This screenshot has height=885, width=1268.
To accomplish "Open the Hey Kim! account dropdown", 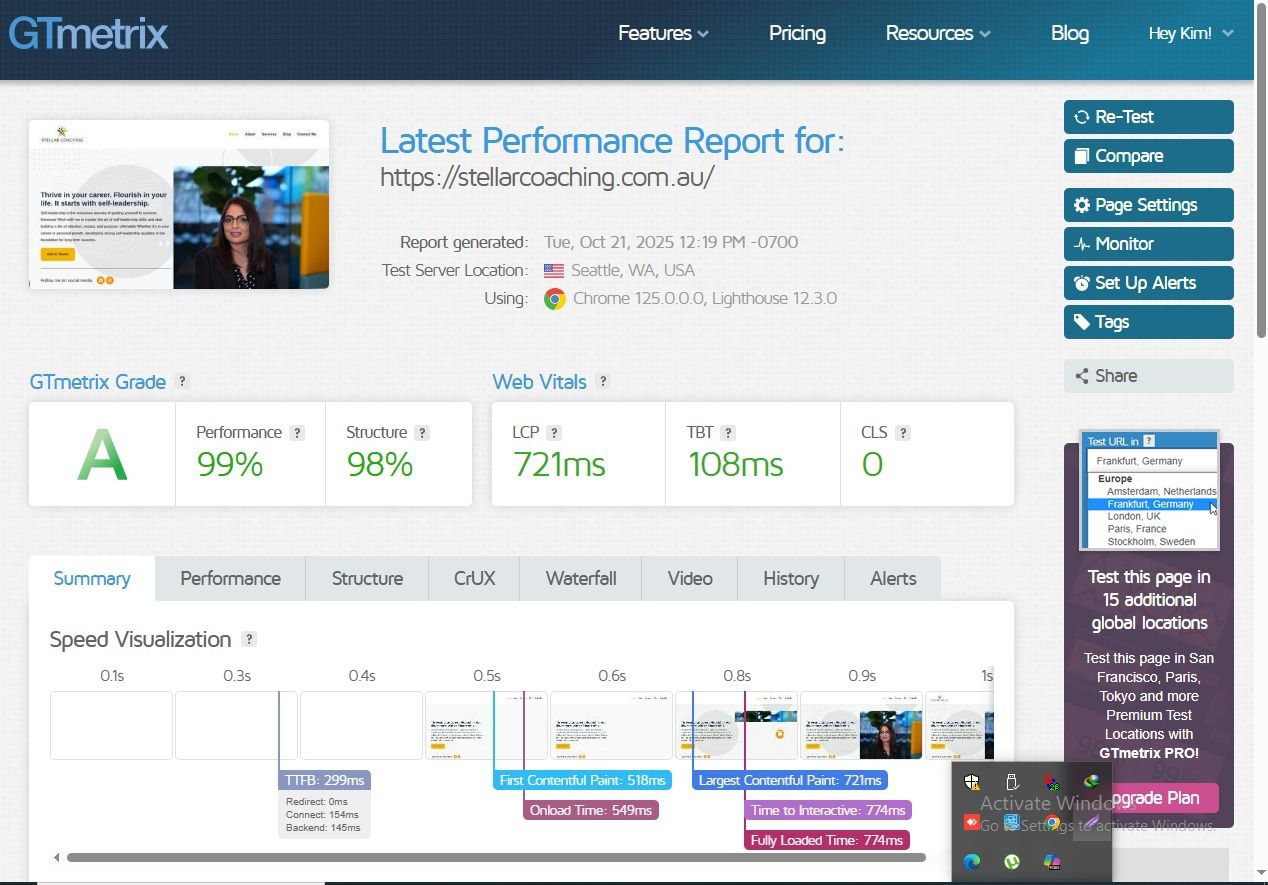I will [x=1191, y=33].
